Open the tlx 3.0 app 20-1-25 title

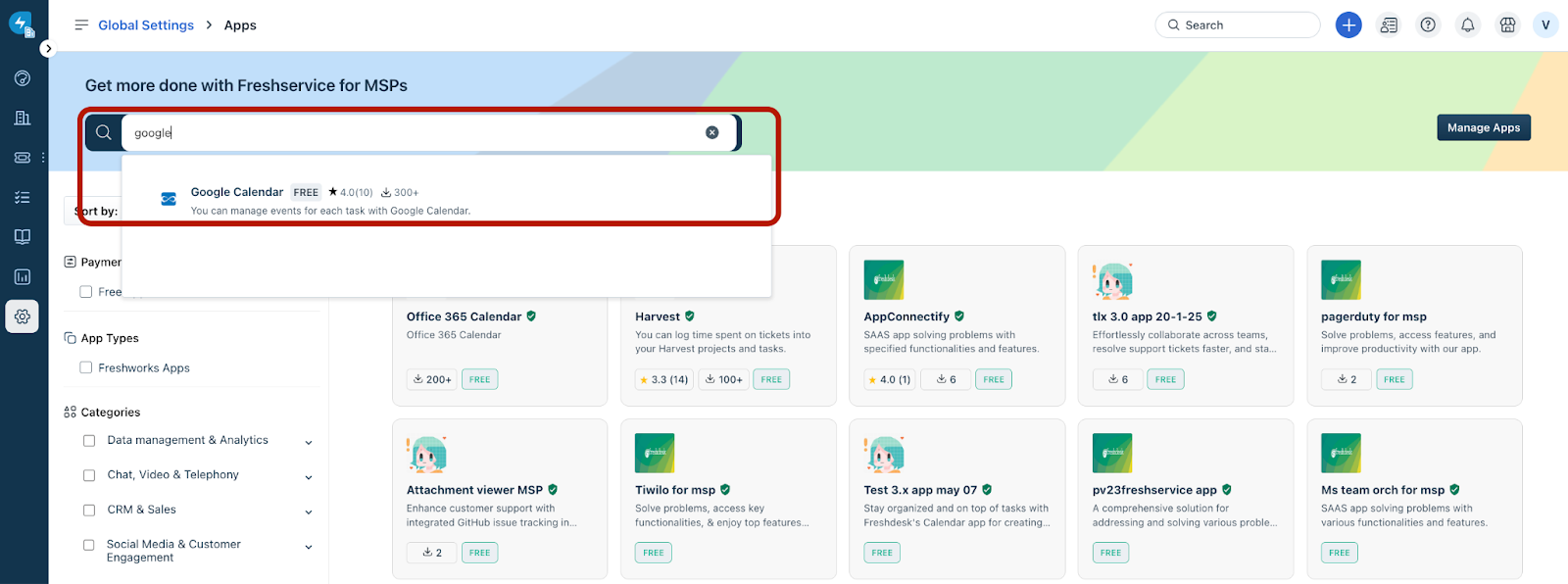point(1148,316)
